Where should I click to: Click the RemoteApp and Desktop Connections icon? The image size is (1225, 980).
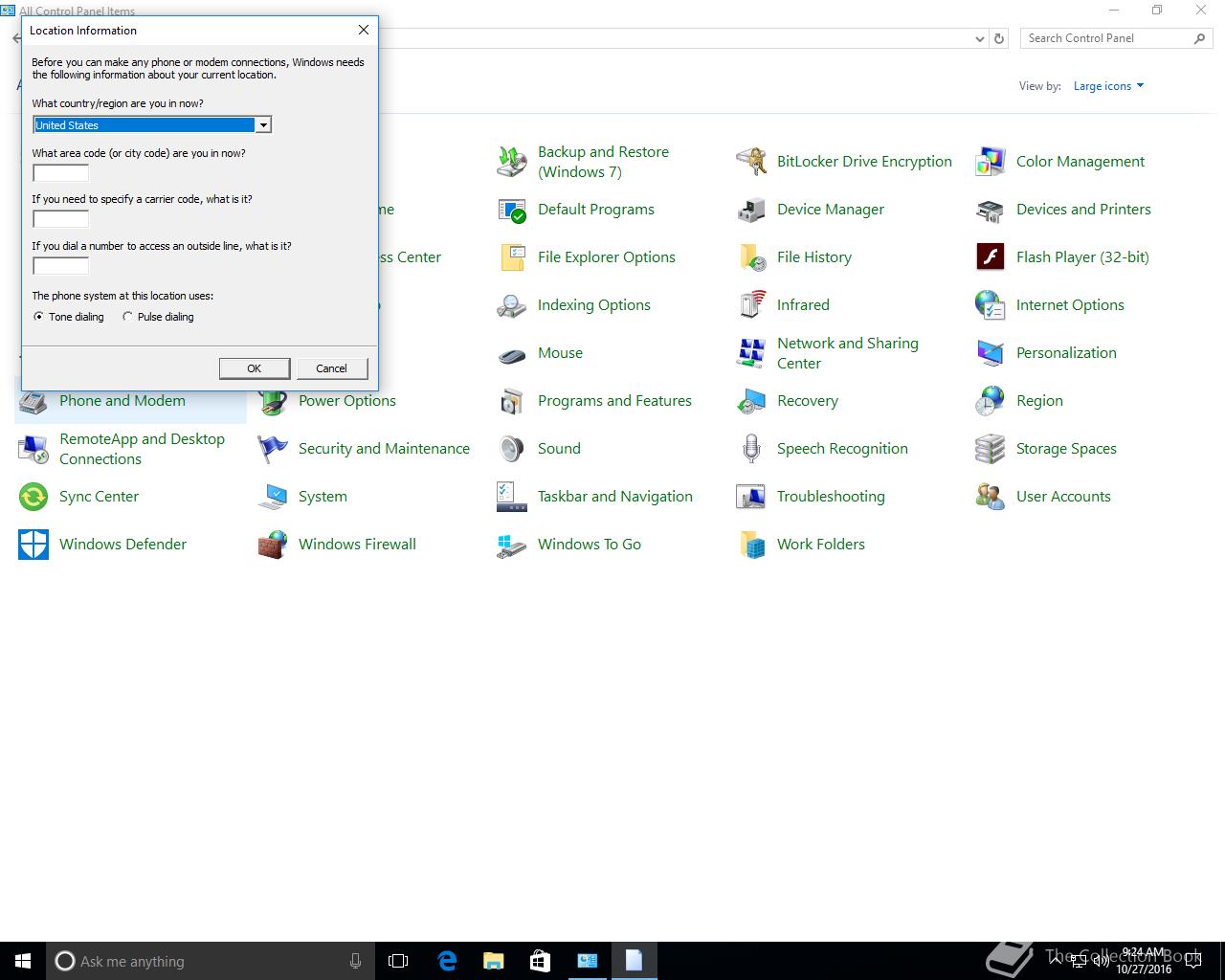pyautogui.click(x=33, y=449)
